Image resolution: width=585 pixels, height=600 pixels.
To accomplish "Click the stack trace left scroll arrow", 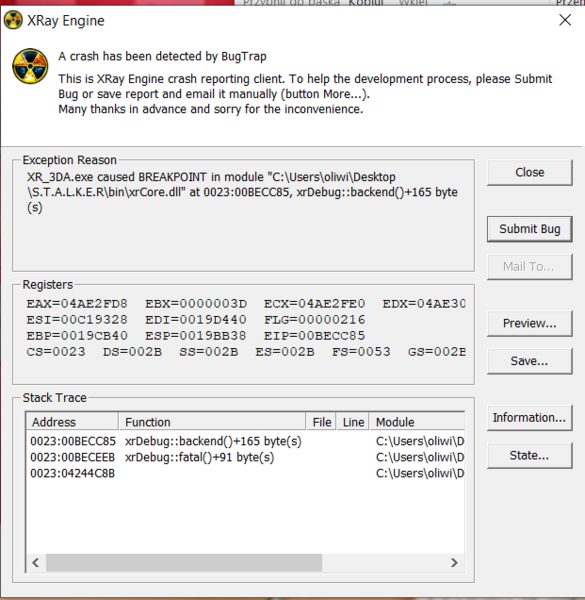I will (x=36, y=562).
